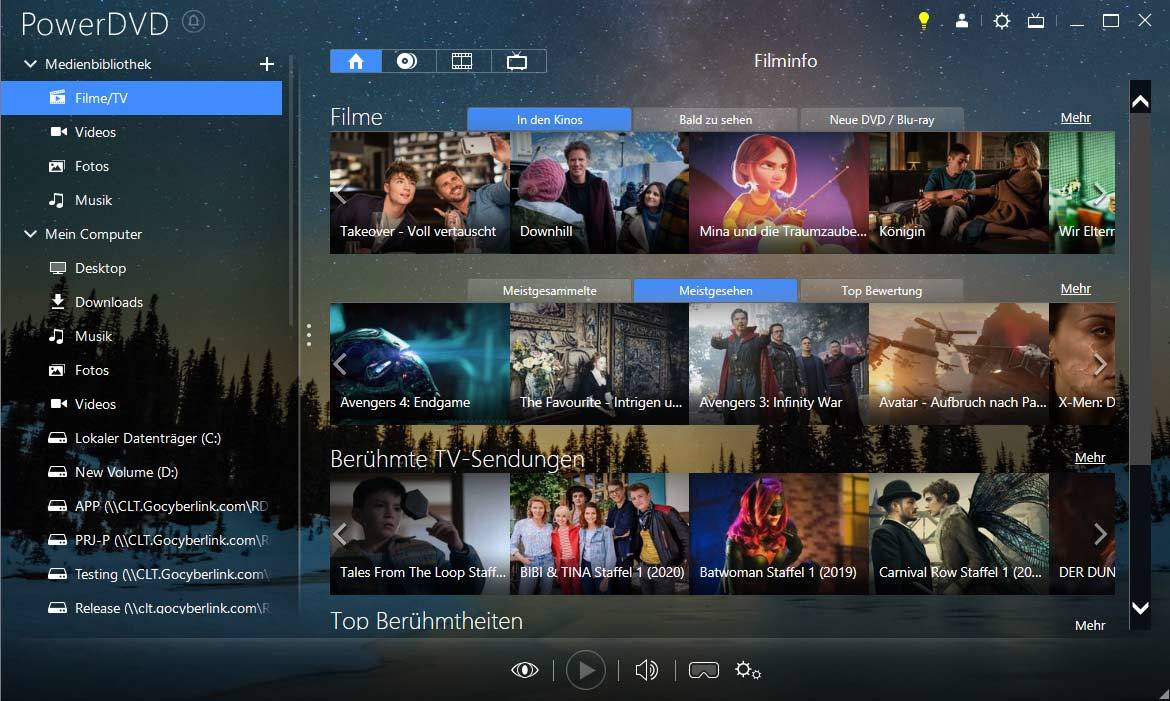Select the film strip icon tab
1170x701 pixels.
[x=463, y=61]
